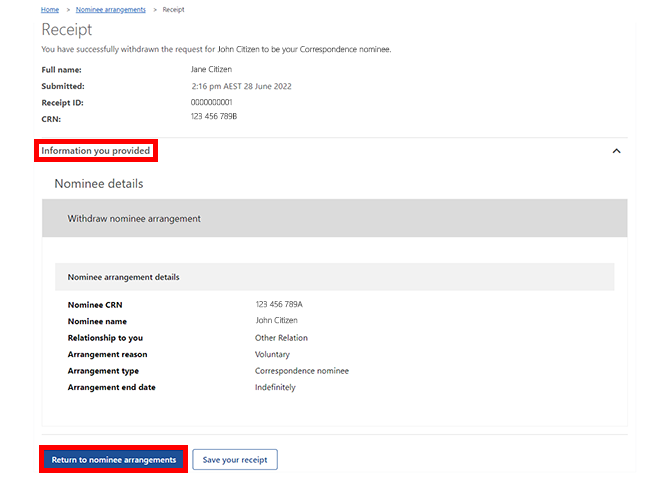Image resolution: width=650 pixels, height=478 pixels.
Task: Click the Nominee details heading
Action: [98, 184]
